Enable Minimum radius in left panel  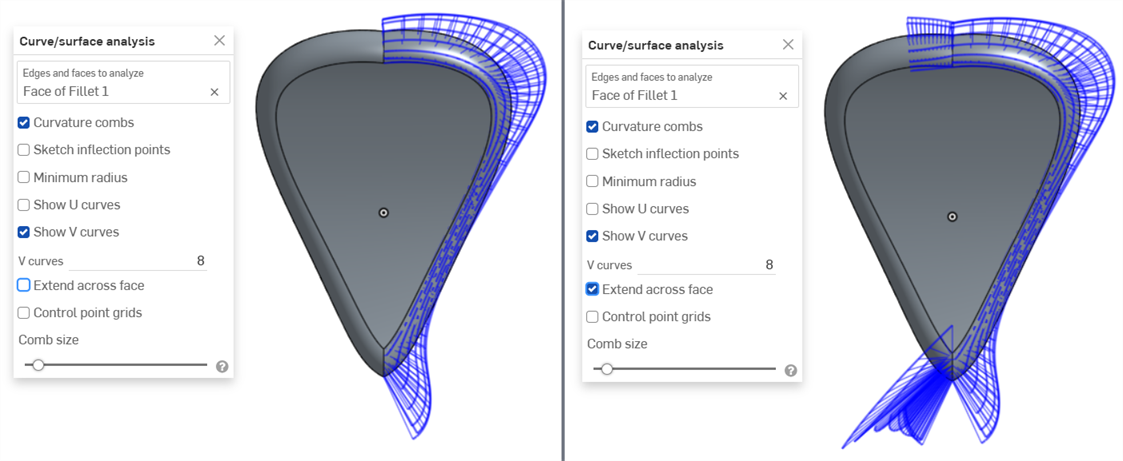[x=24, y=177]
